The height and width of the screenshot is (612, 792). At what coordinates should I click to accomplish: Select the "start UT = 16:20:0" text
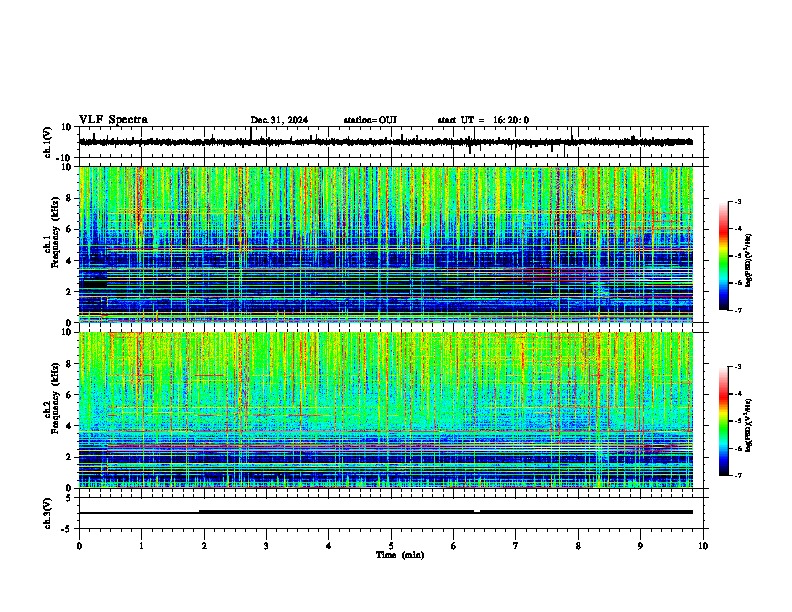[483, 120]
